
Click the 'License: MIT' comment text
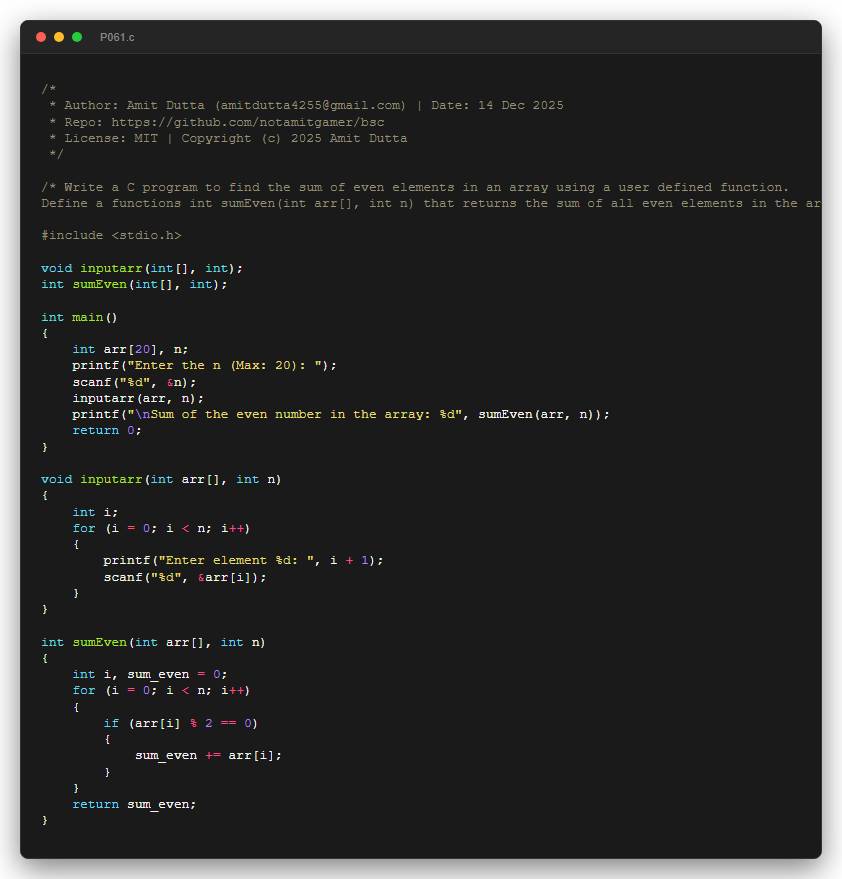click(111, 138)
